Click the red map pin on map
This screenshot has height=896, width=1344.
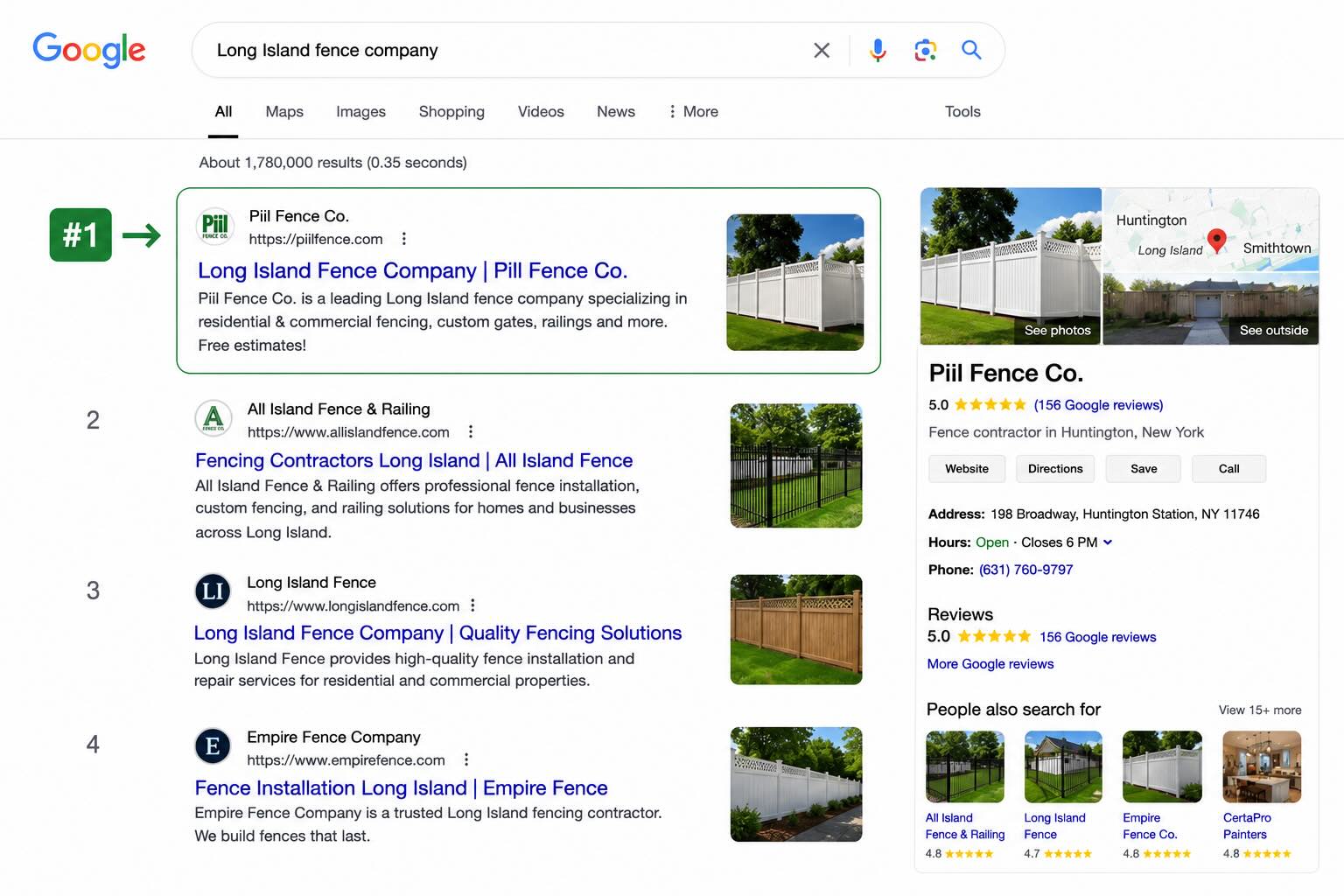click(x=1216, y=240)
